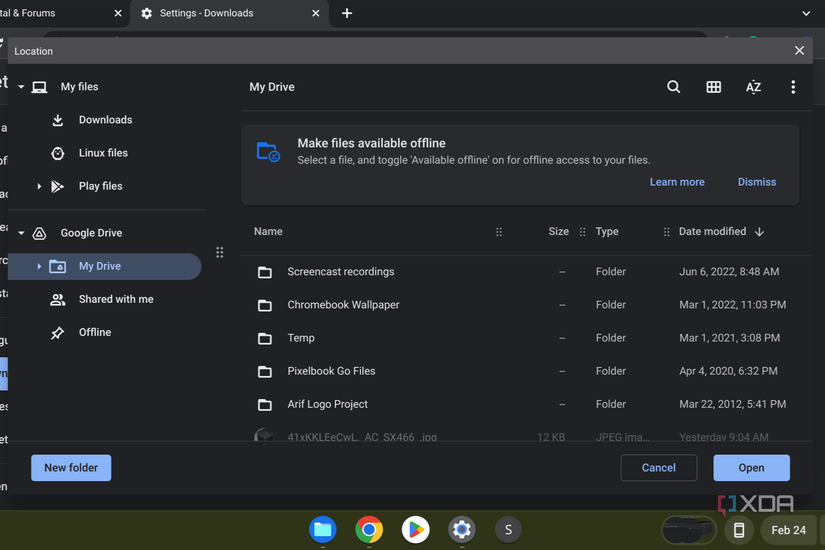
Task: Select the Pixelbook Go Files folder name
Action: tap(331, 372)
